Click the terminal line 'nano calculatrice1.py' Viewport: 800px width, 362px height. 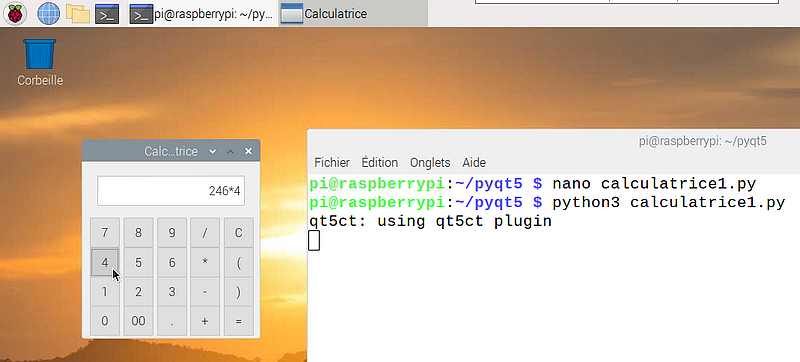pos(654,183)
